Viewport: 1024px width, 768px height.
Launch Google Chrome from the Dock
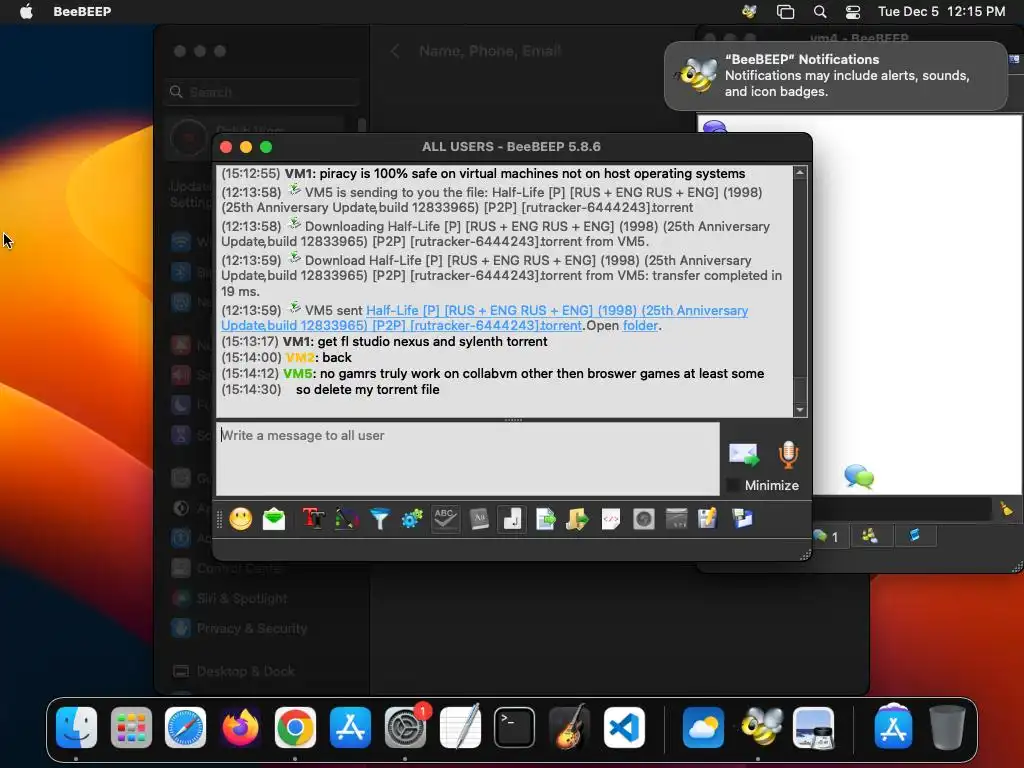(x=295, y=728)
